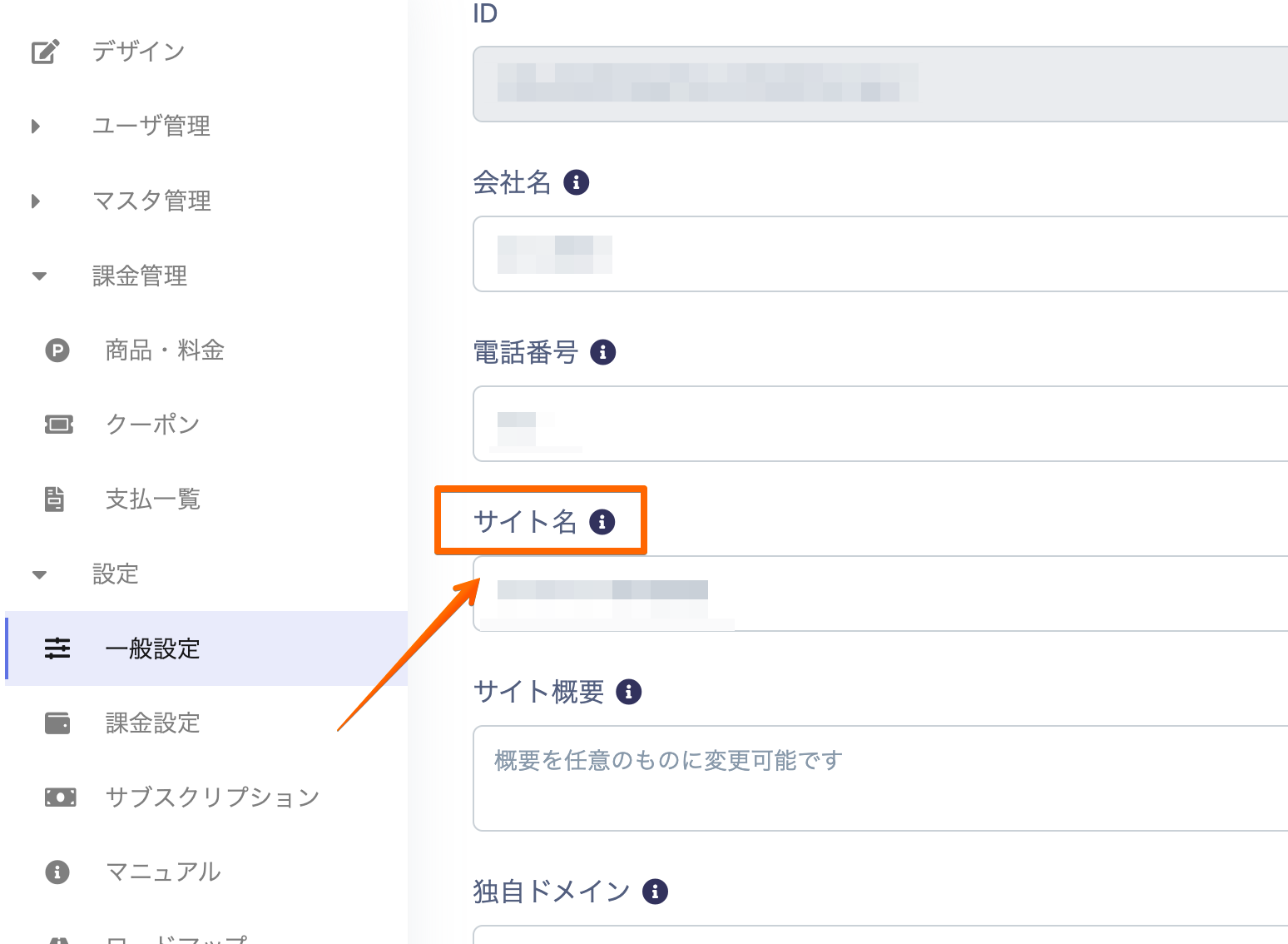The width and height of the screenshot is (1288, 944).
Task: Click the info icon beside 会社名
Action: click(x=576, y=182)
